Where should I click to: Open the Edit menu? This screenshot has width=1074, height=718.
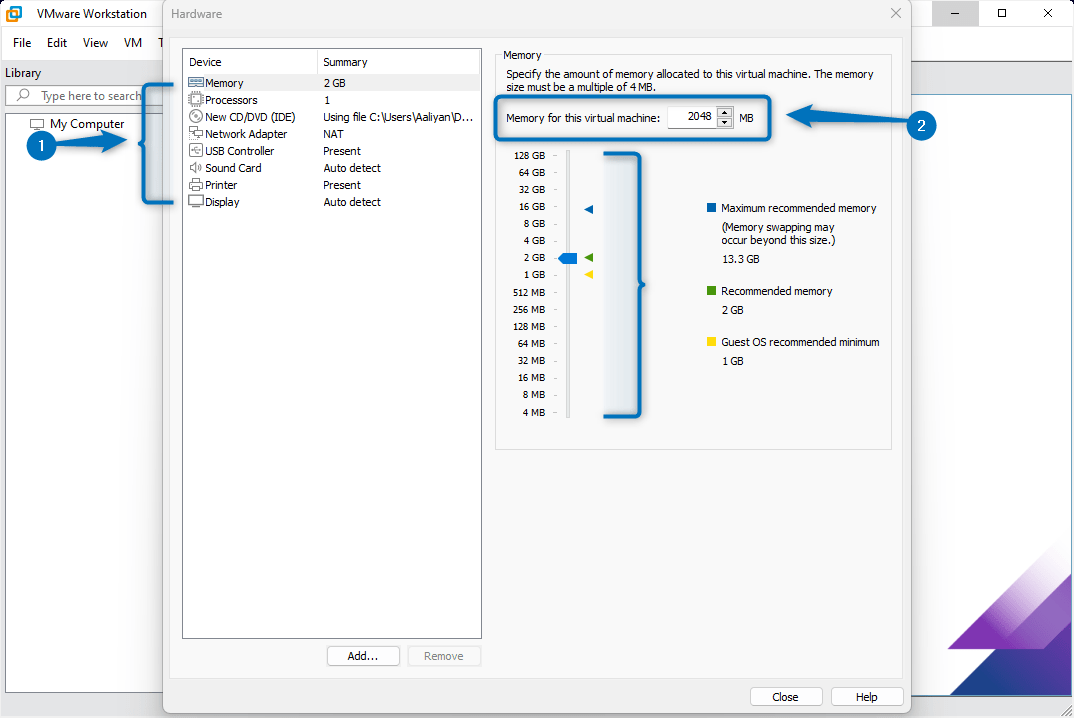tap(57, 43)
